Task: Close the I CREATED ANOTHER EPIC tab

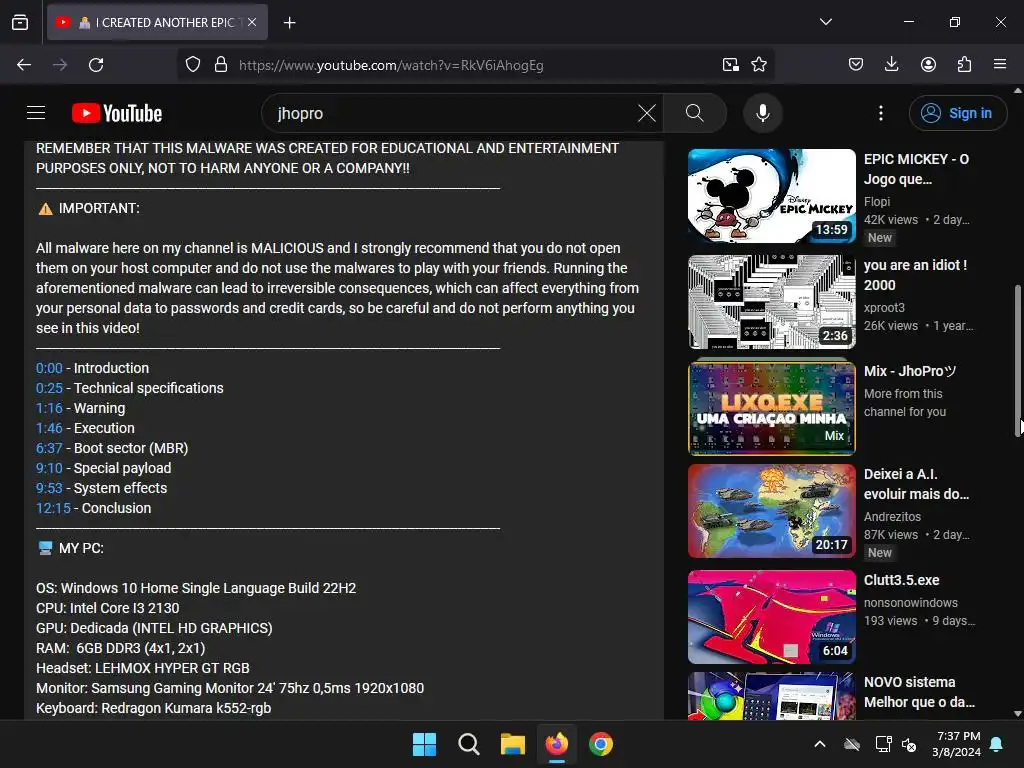Action: tap(252, 22)
